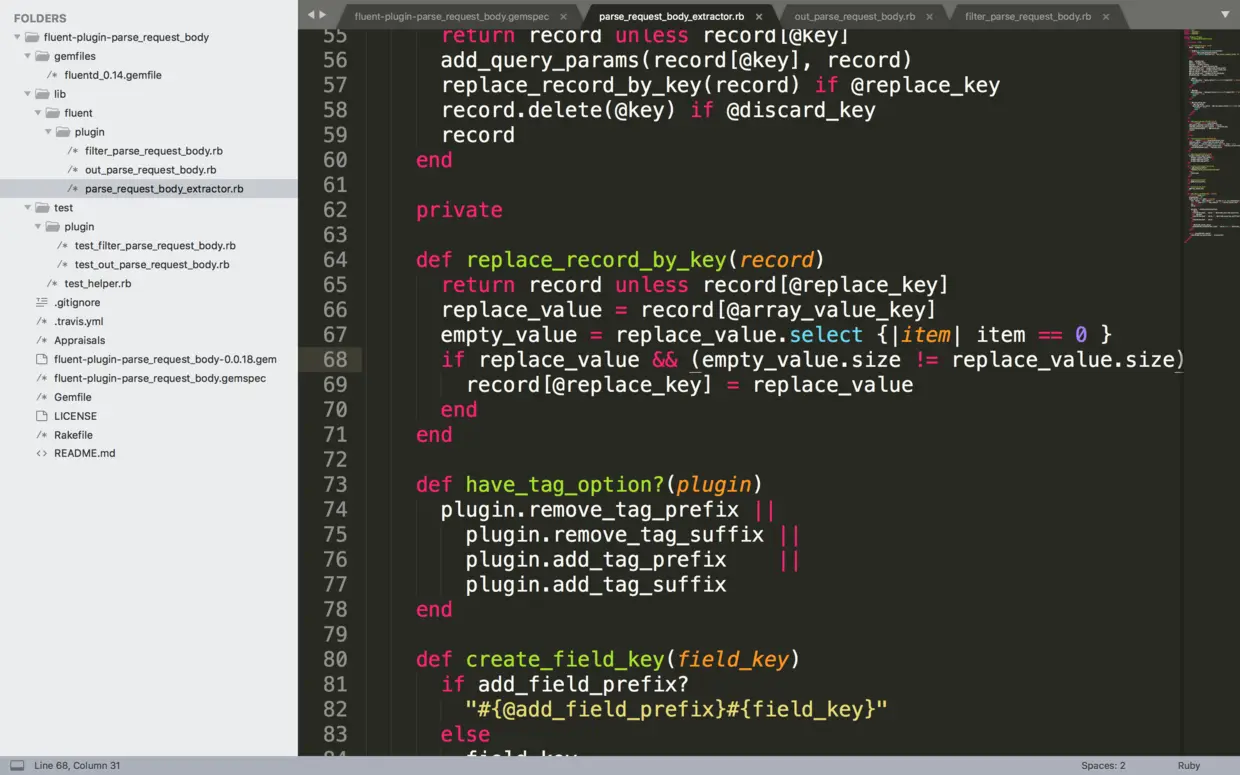Screen dimensions: 1240x775
Task: Open .travis.yml file
Action: click(x=79, y=322)
